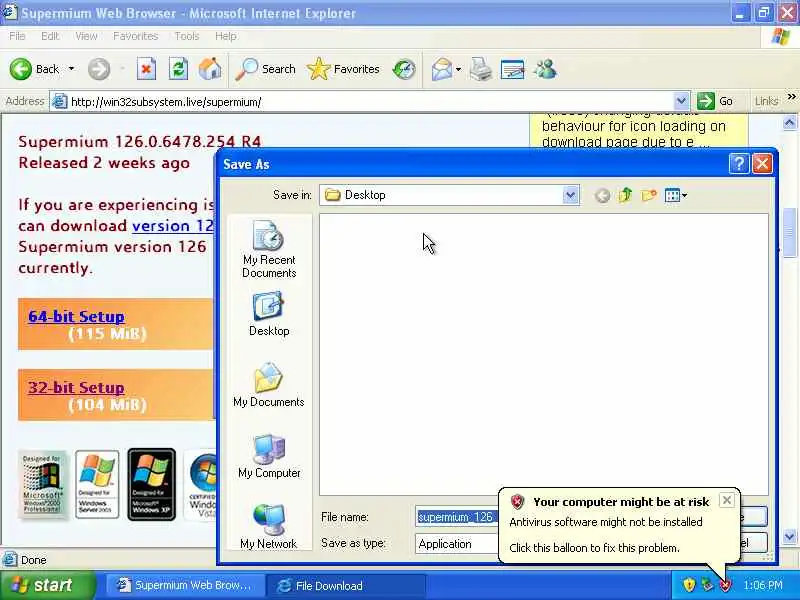The image size is (800, 600).
Task: Select My Computer in the places bar
Action: (x=269, y=456)
